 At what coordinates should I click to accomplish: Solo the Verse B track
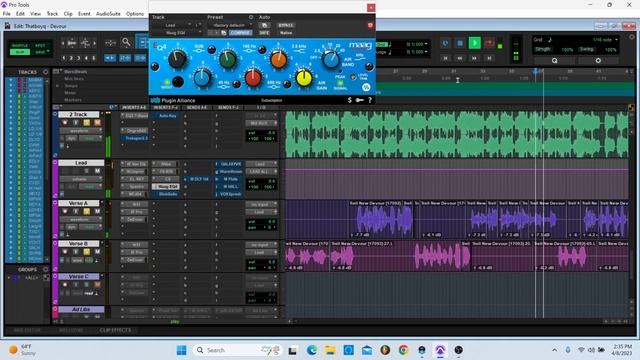point(87,252)
